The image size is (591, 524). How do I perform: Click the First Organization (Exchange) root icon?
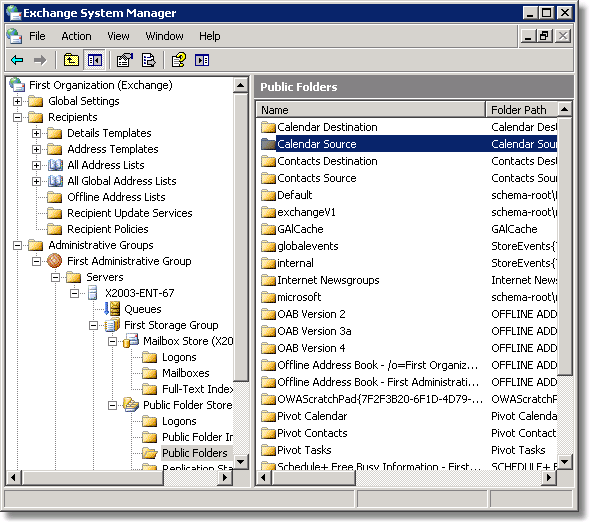click(17, 84)
